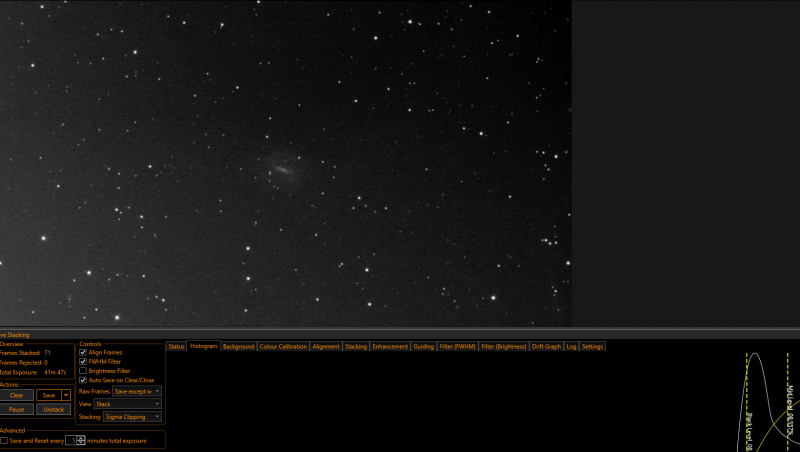
Task: Open the Log tab
Action: tap(571, 346)
